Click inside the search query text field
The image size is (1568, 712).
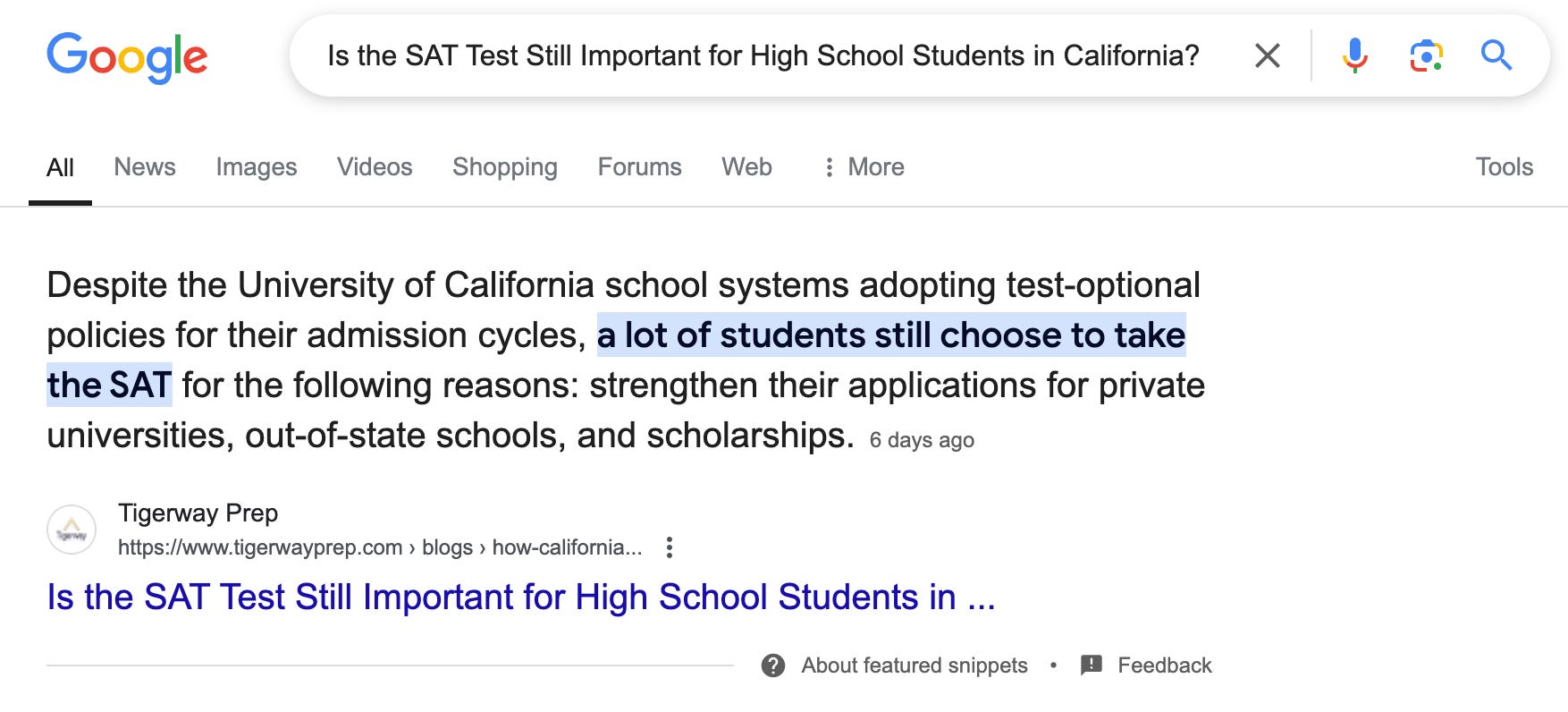tap(763, 56)
